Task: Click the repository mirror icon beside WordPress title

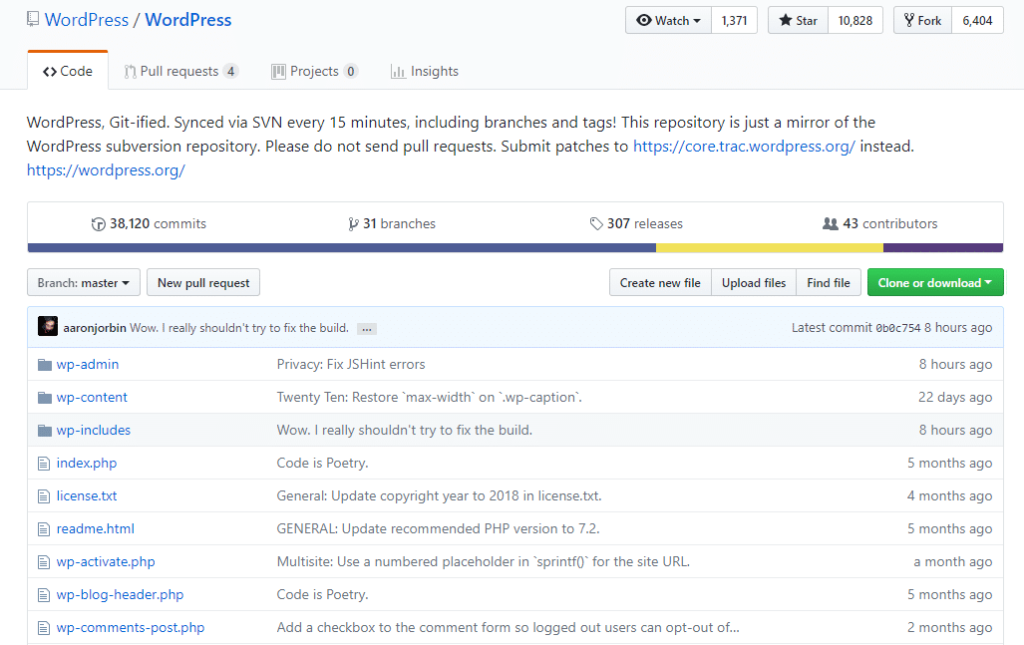Action: 31,19
